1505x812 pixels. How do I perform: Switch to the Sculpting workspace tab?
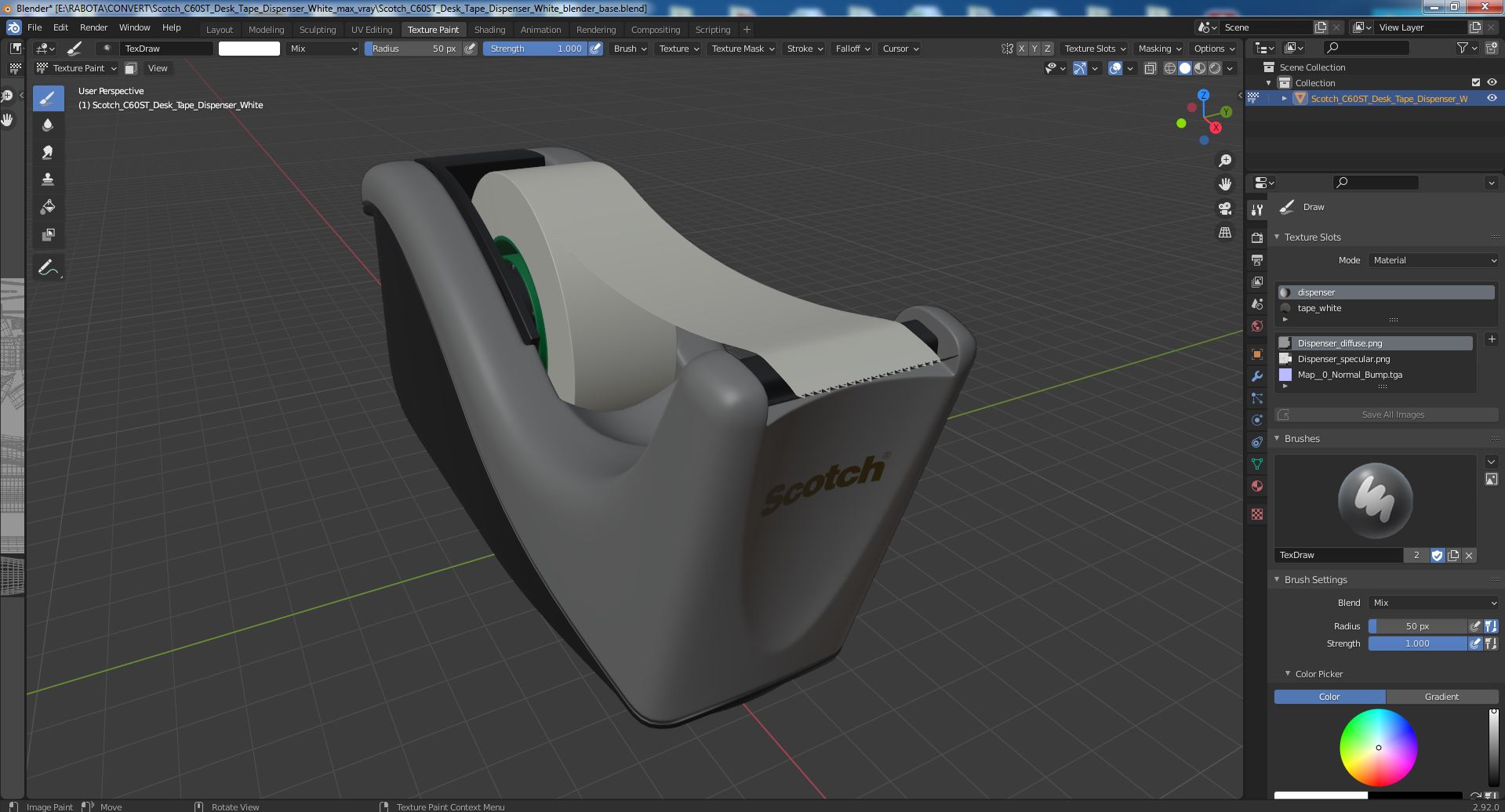point(318,30)
